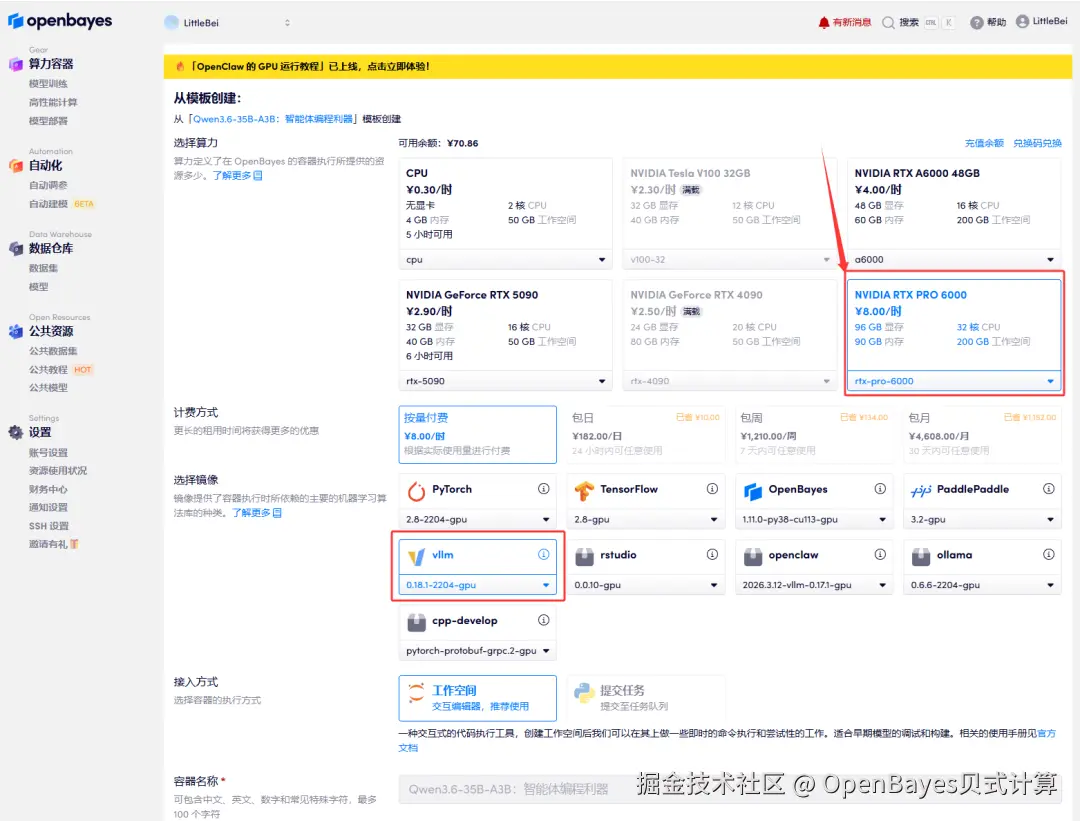Viewport: 1080px width, 821px height.
Task: Click the fire icon in the yellow banner
Action: pyautogui.click(x=180, y=67)
